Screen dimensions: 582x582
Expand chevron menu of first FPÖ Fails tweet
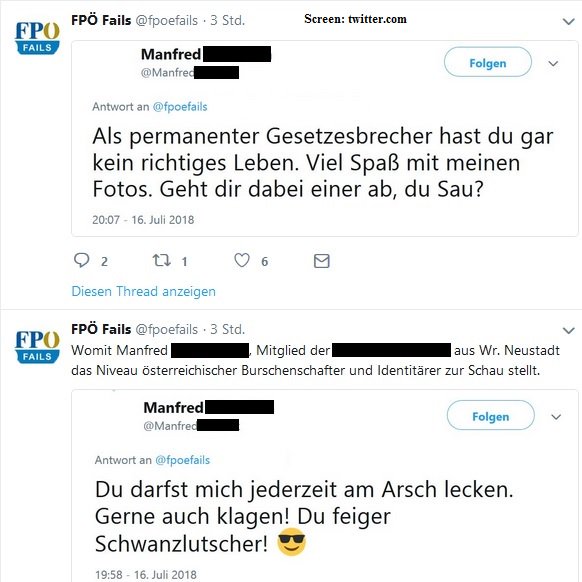pyautogui.click(x=568, y=22)
